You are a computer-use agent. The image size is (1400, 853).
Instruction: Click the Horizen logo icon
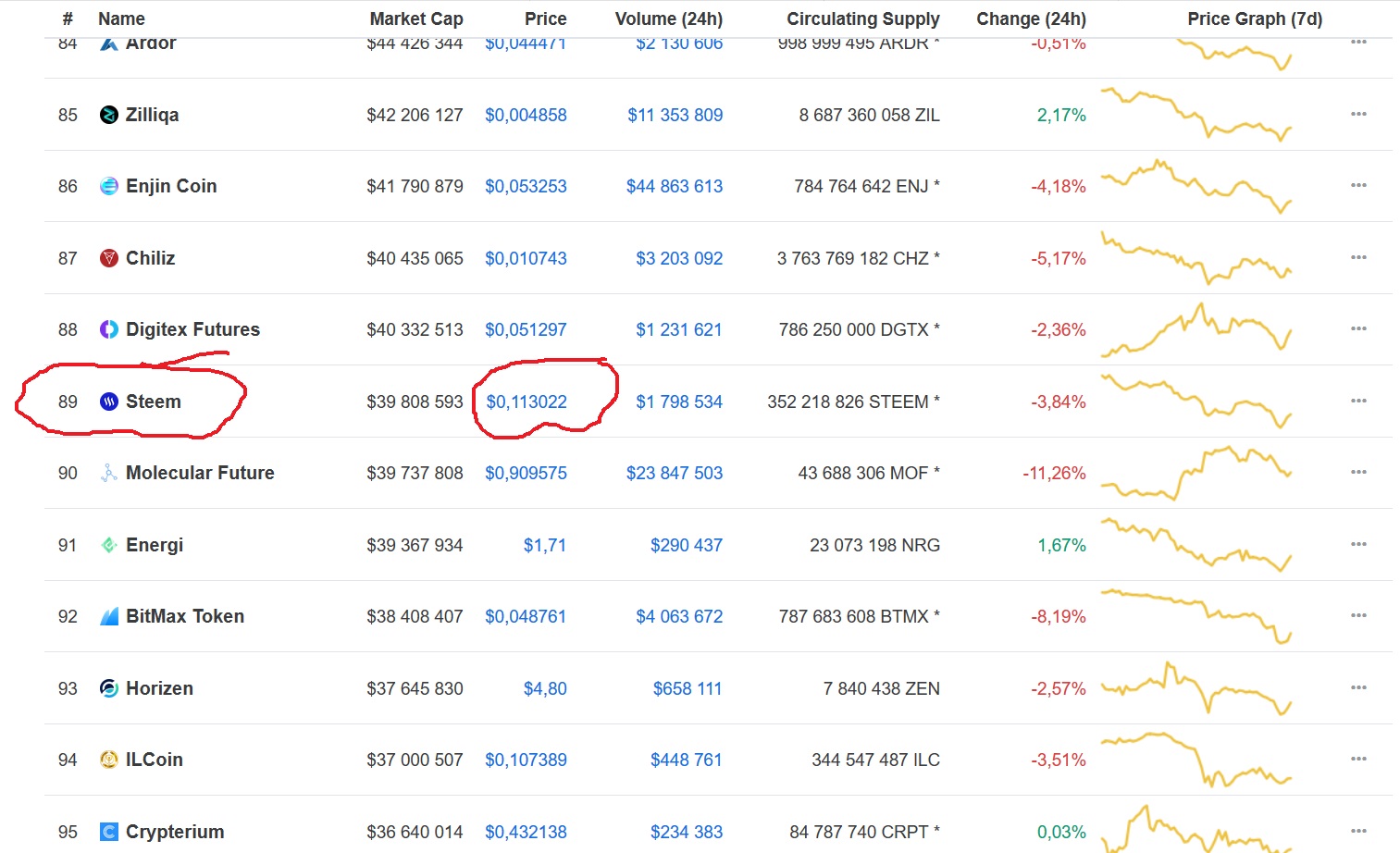109,688
